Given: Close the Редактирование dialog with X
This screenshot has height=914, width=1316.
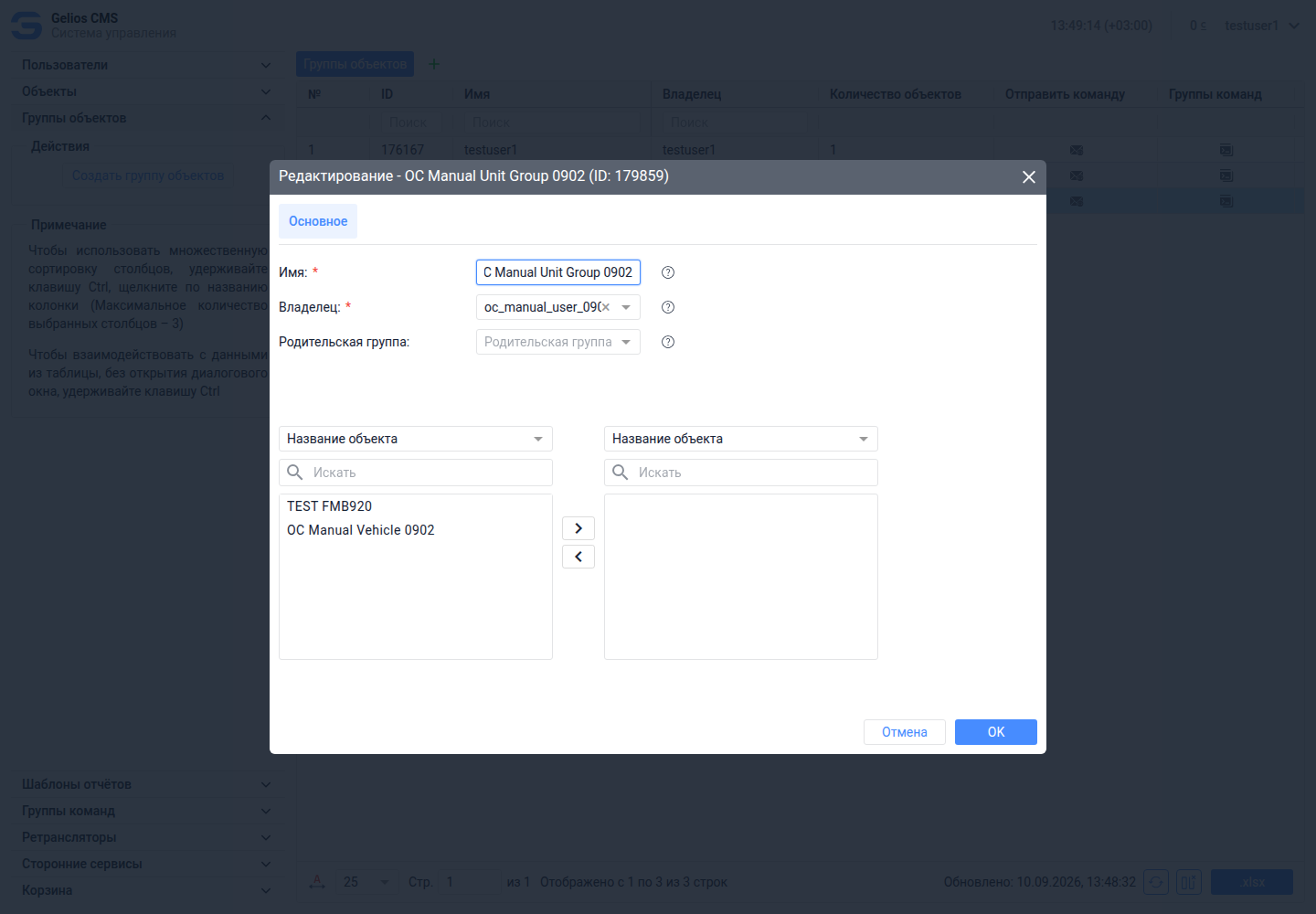Looking at the screenshot, I should click(x=1029, y=177).
